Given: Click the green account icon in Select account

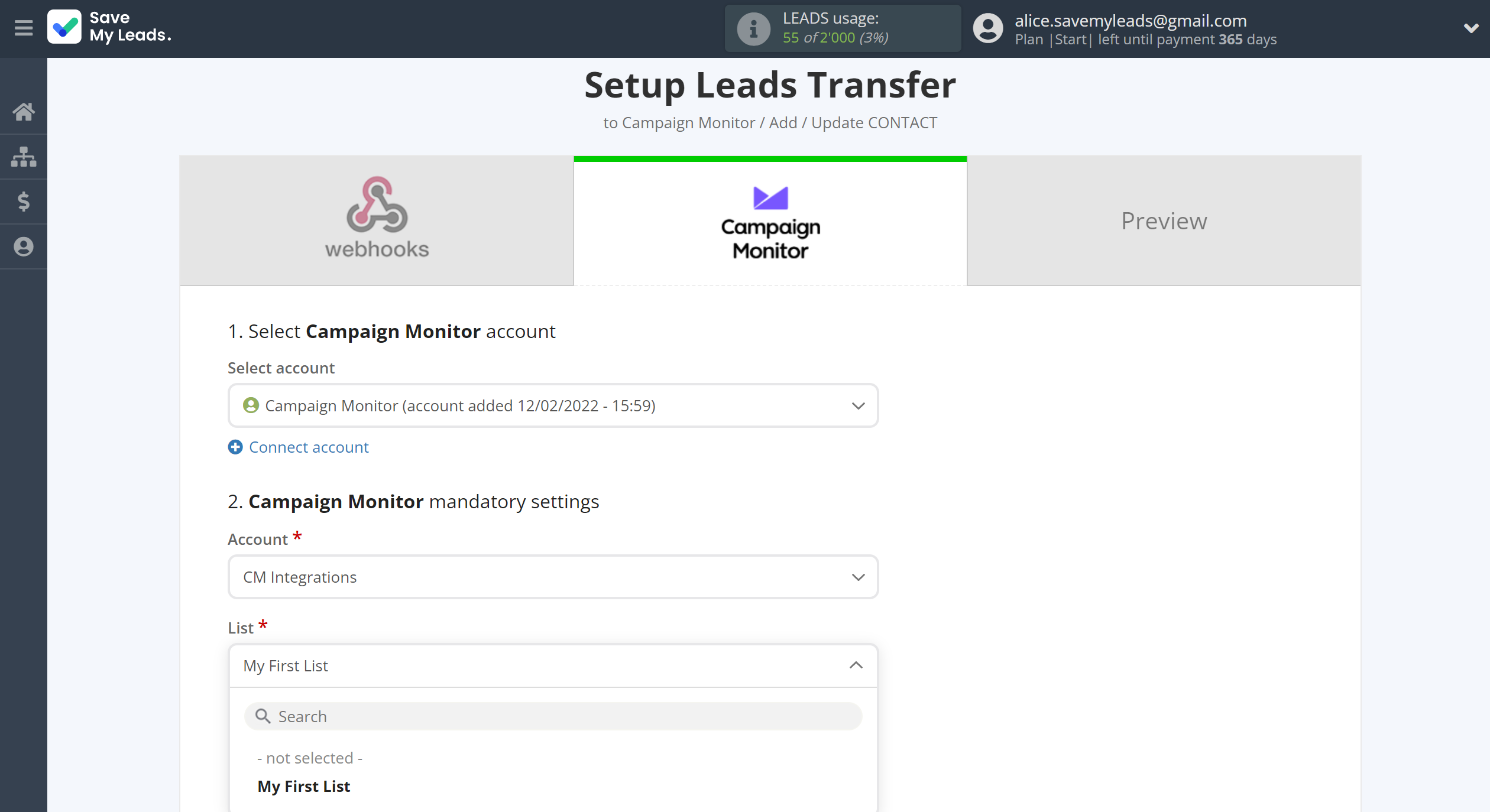Looking at the screenshot, I should point(251,405).
